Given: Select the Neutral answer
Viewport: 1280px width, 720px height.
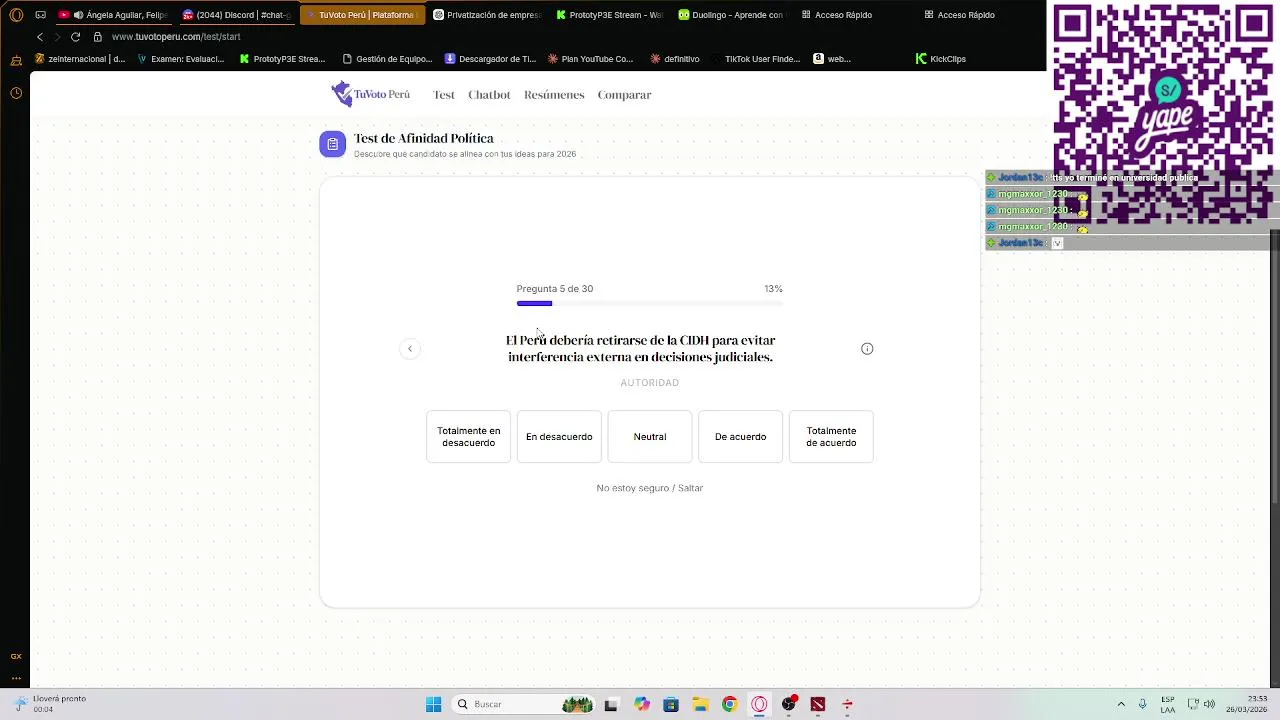Looking at the screenshot, I should click(x=650, y=437).
